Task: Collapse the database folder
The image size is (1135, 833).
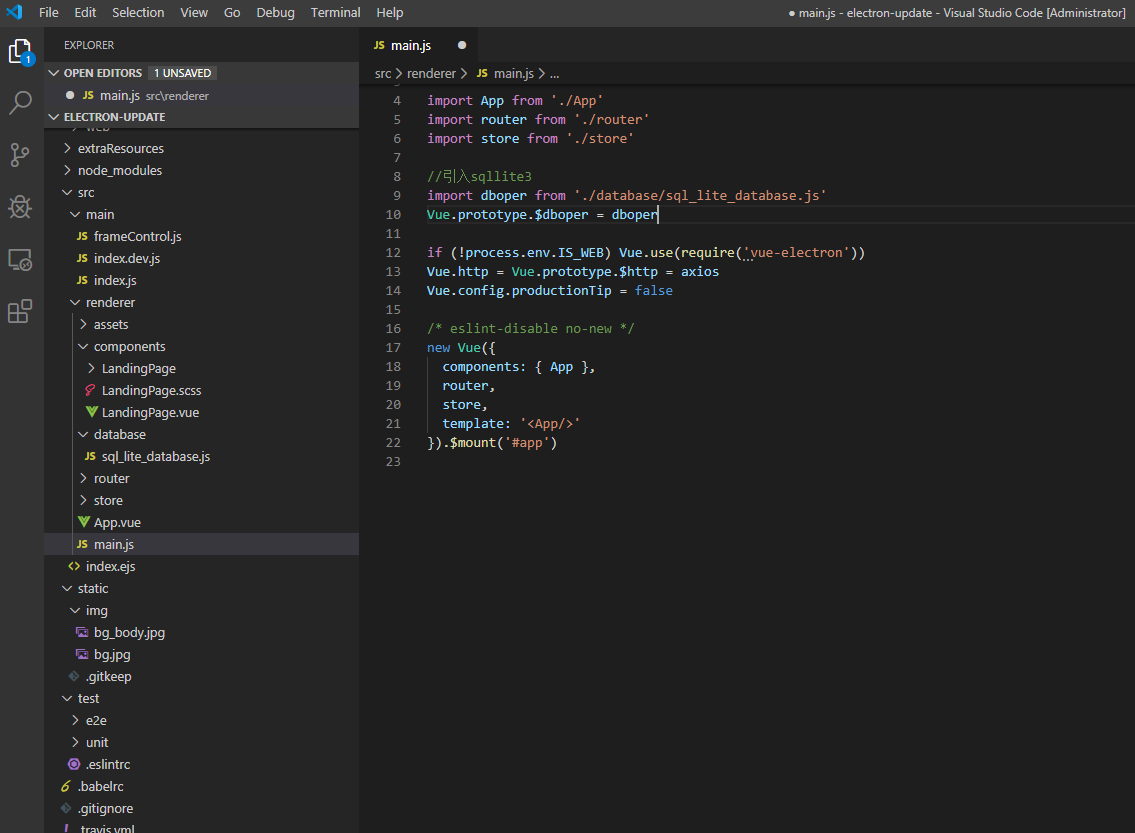Action: coord(83,434)
